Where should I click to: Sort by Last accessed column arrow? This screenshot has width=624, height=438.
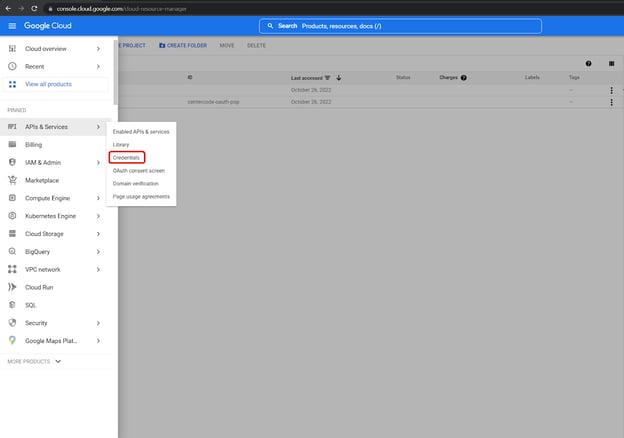pos(339,77)
